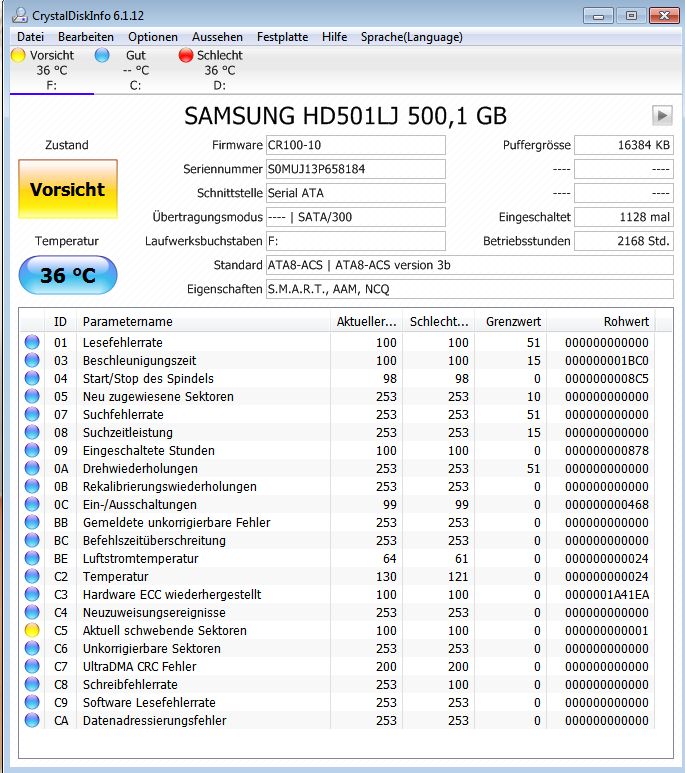Click the Schnittstelle field Serial ATA

pyautogui.click(x=356, y=193)
